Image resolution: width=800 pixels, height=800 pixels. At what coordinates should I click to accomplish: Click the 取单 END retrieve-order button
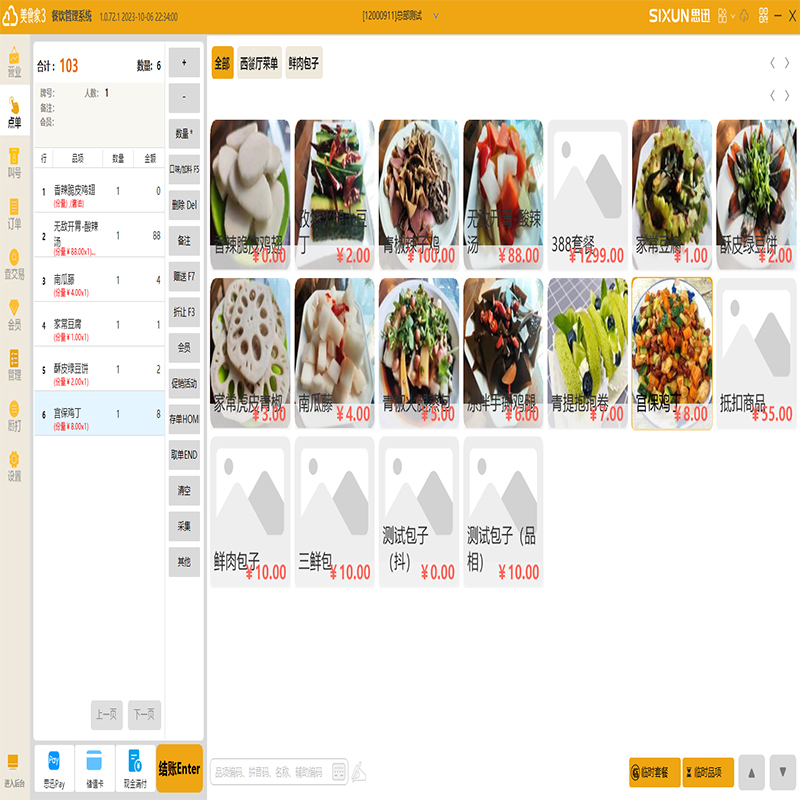(x=184, y=455)
